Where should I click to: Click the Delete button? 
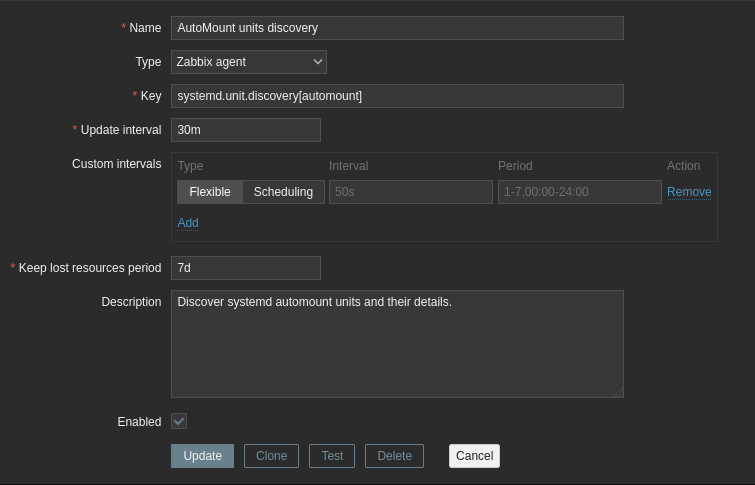pos(394,456)
